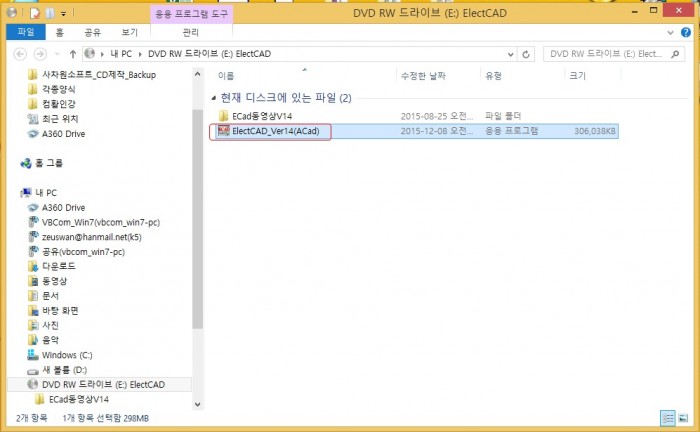Click the 2015-08-25 date cell
Screen dimensions: 700x432
tap(437, 116)
